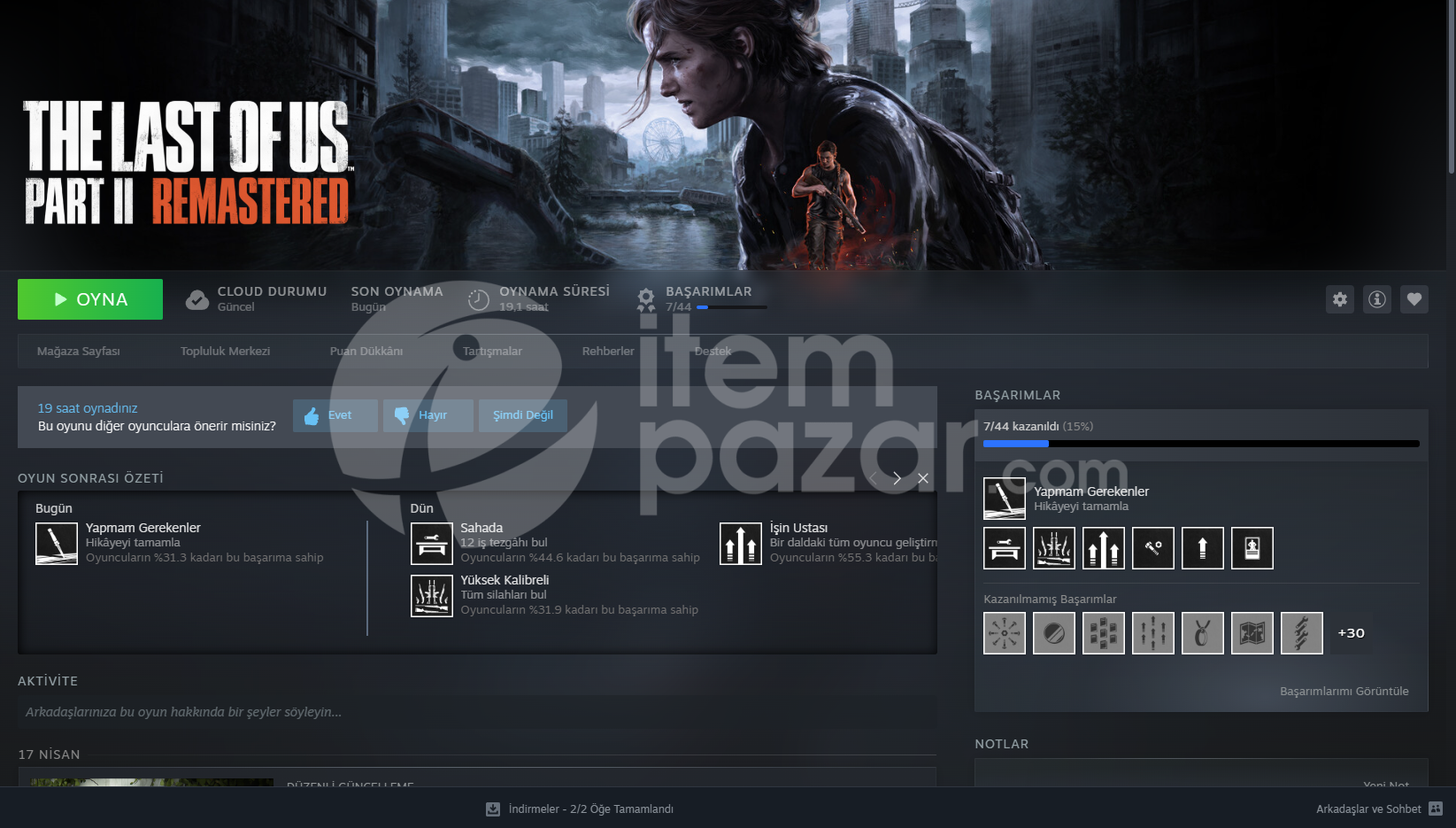Click the downloads icon in bottom bar
Image resolution: width=1456 pixels, height=828 pixels.
click(x=493, y=809)
